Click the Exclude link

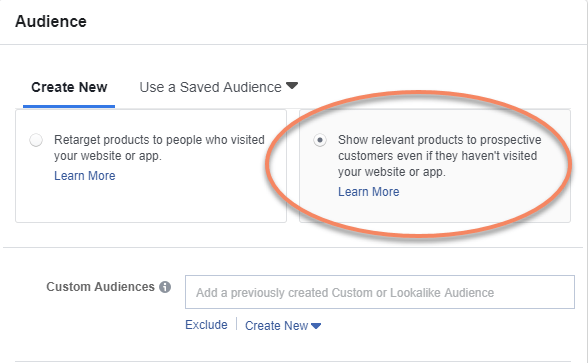point(206,325)
